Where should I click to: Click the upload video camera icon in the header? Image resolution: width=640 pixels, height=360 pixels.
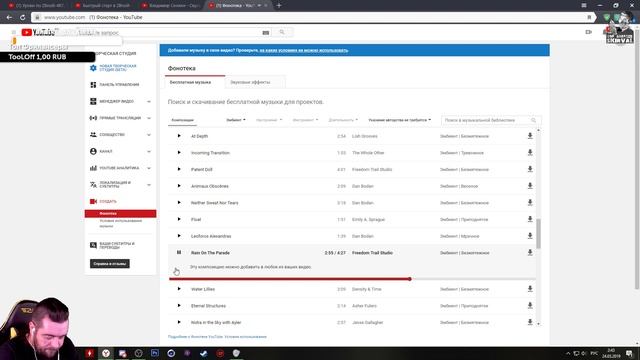(589, 32)
